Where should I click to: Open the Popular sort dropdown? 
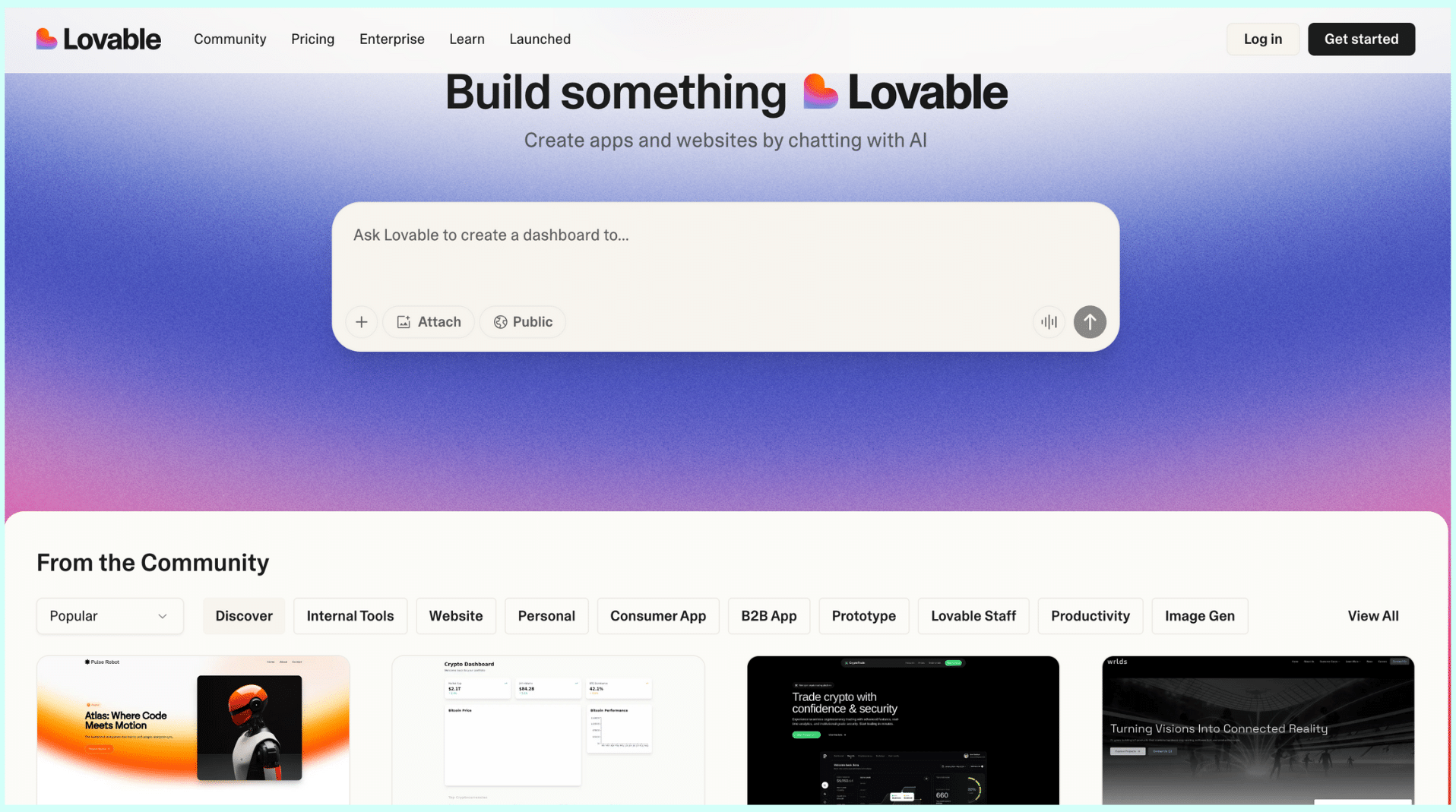pyautogui.click(x=109, y=615)
